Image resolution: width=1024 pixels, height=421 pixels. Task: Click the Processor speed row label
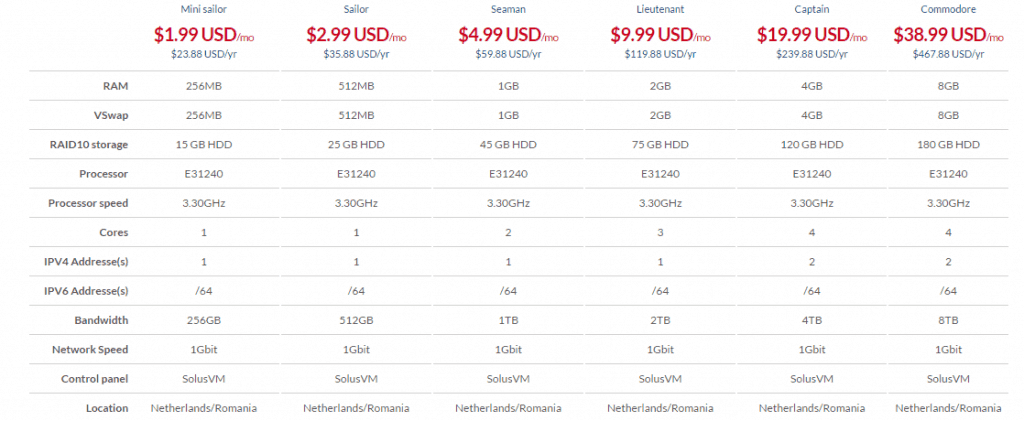(88, 203)
